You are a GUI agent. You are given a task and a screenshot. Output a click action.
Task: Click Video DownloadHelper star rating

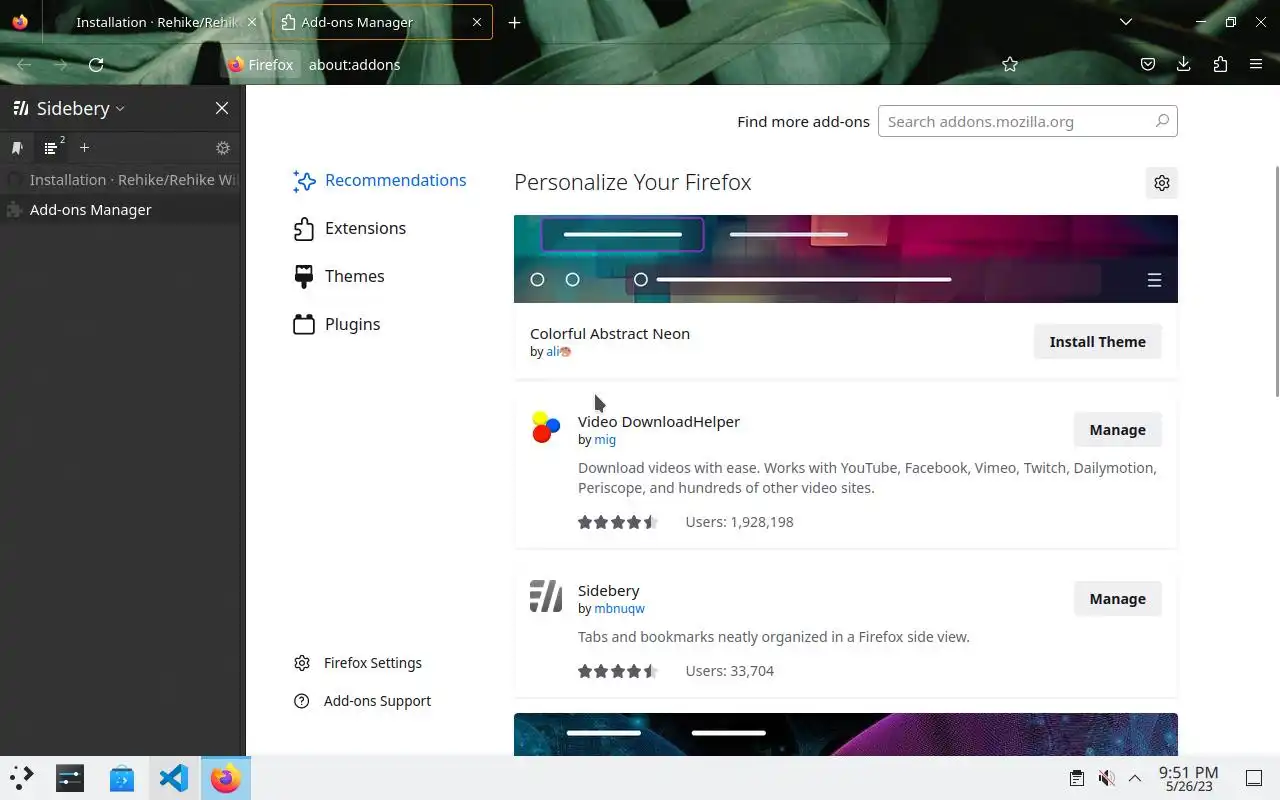pos(618,522)
